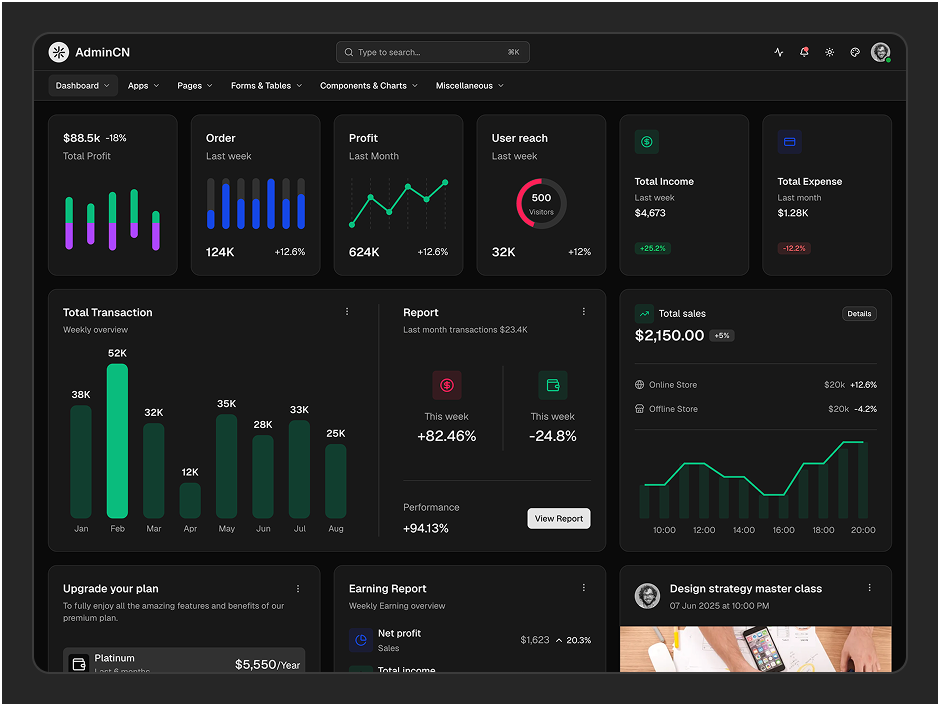
Task: Click the highlighted Feb 52K bar
Action: click(x=118, y=441)
